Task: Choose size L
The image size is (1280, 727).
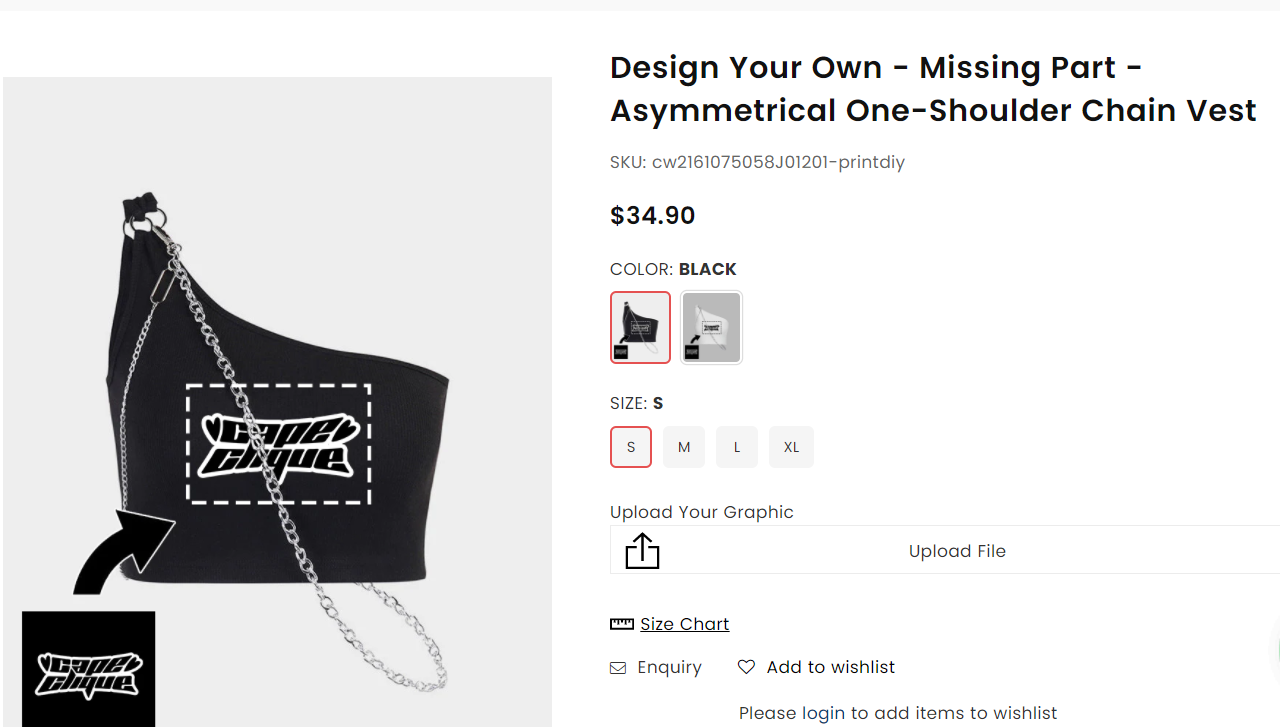Action: tap(737, 447)
